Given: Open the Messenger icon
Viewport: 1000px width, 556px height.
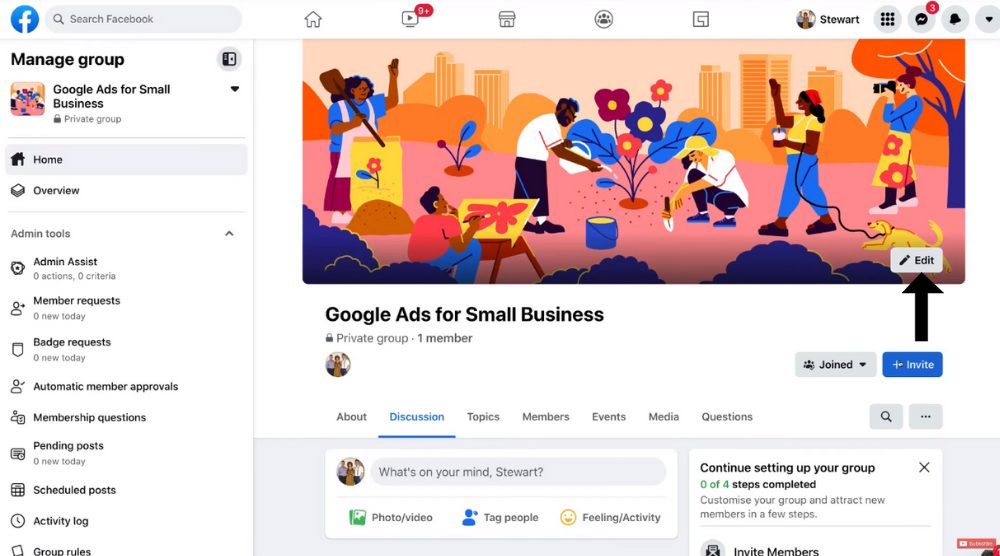Looking at the screenshot, I should pos(922,19).
